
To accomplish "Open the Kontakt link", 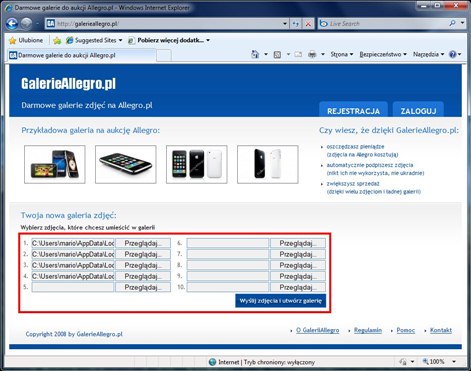I will coord(441,330).
